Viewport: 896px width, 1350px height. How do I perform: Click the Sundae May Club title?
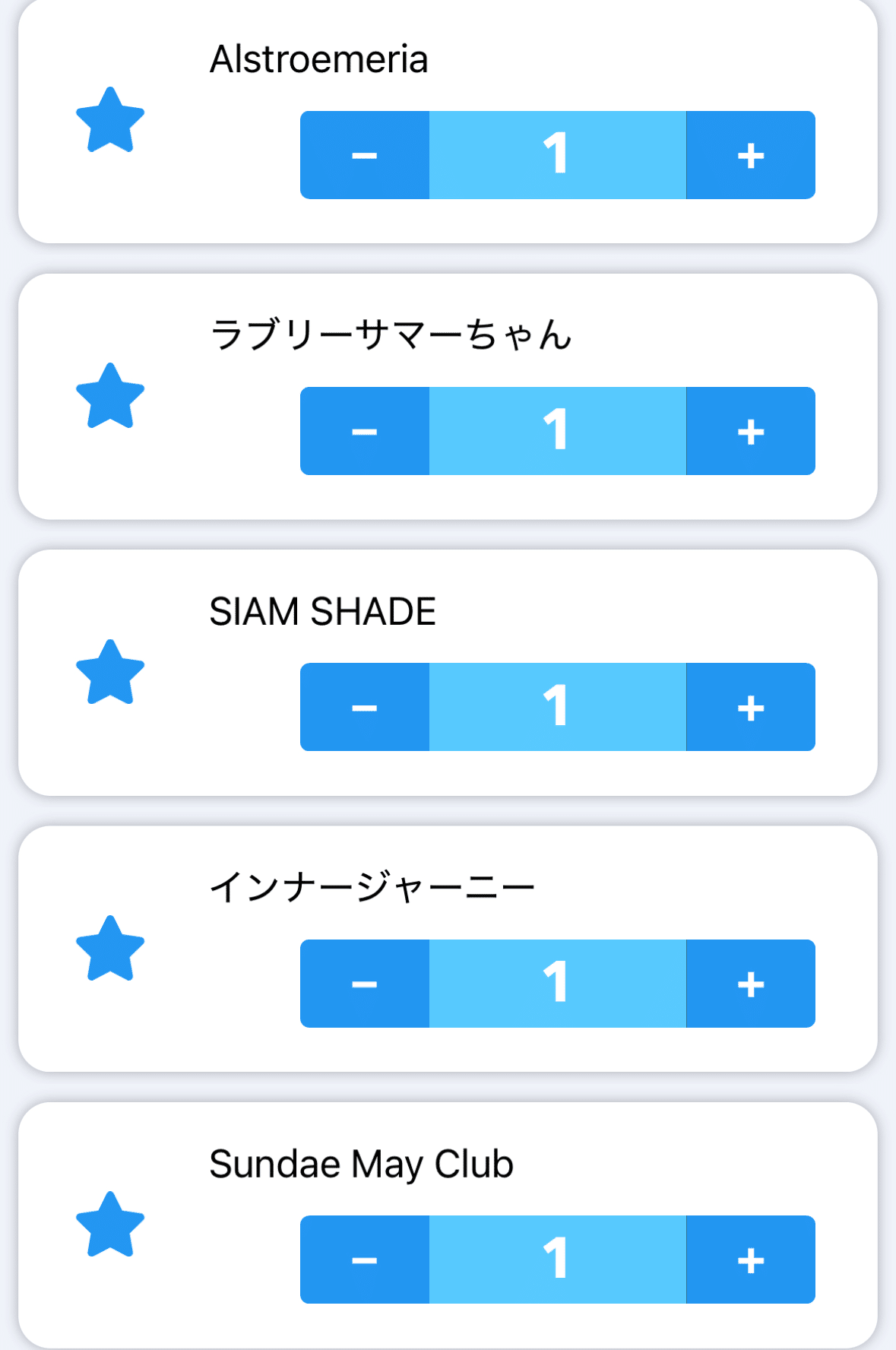(361, 1164)
